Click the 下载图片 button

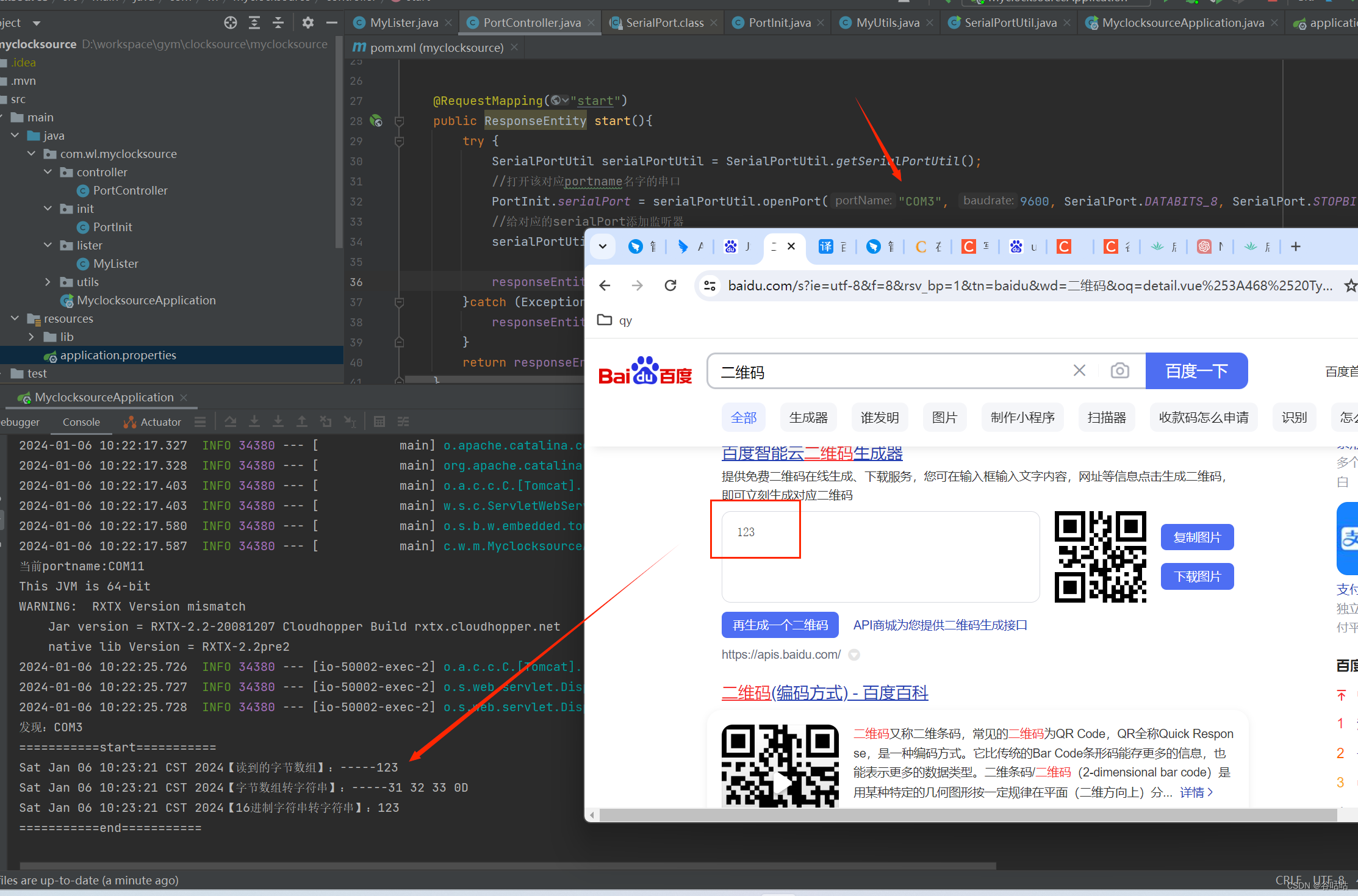coord(1197,576)
